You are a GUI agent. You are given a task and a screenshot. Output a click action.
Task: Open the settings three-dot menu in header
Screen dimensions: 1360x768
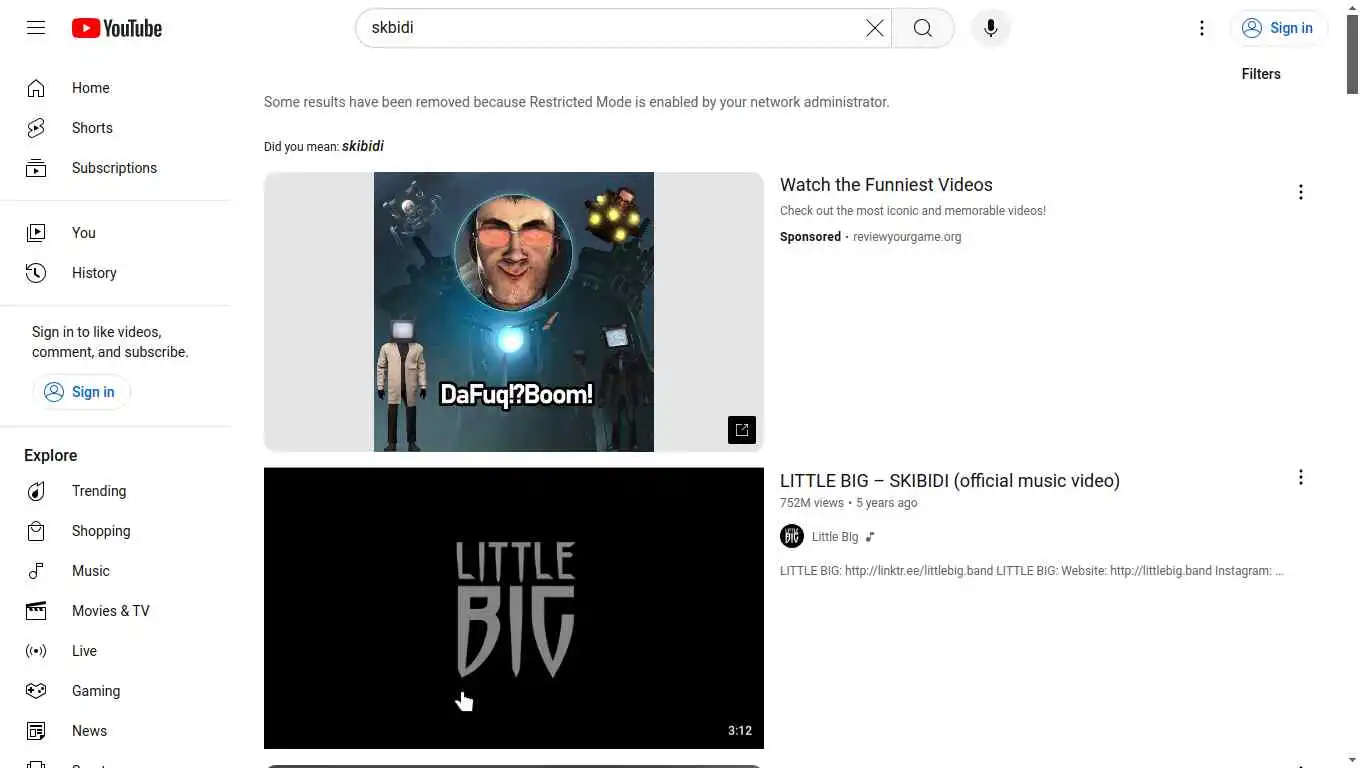pyautogui.click(x=1202, y=28)
